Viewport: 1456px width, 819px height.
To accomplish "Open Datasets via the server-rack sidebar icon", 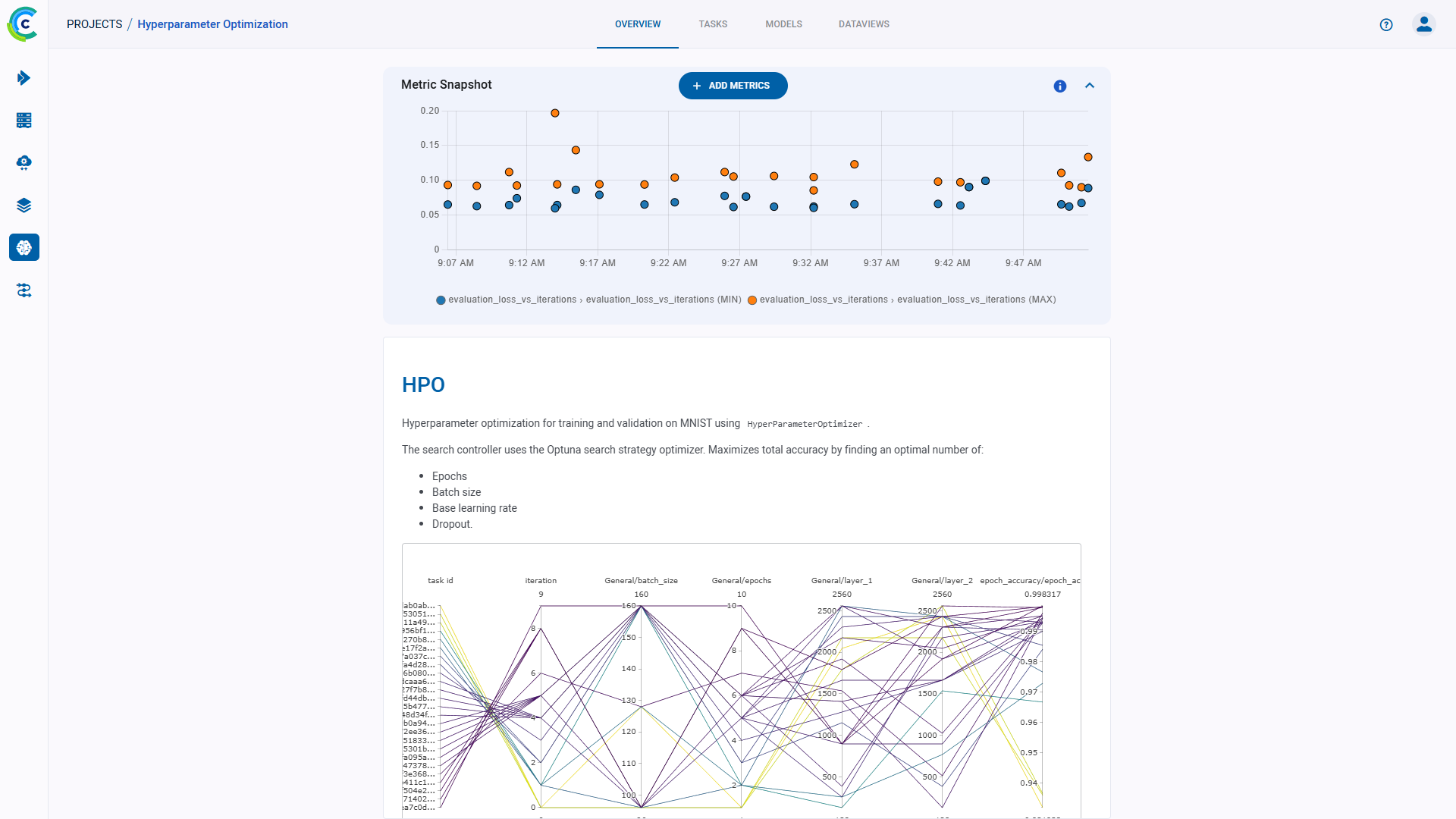I will (x=24, y=120).
